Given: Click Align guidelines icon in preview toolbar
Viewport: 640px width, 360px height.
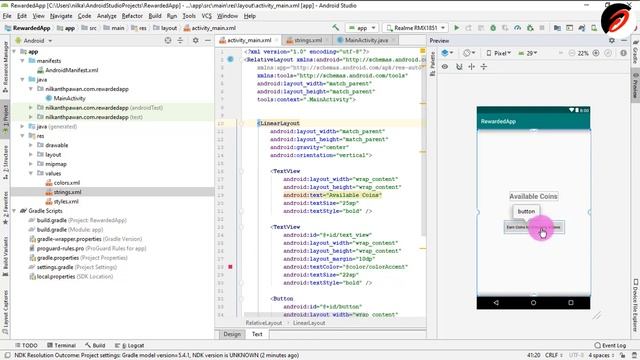Looking at the screenshot, I should (484, 66).
